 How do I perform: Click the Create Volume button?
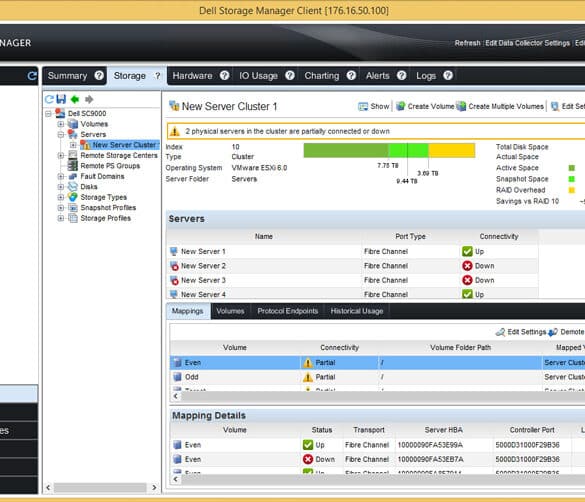[x=425, y=106]
